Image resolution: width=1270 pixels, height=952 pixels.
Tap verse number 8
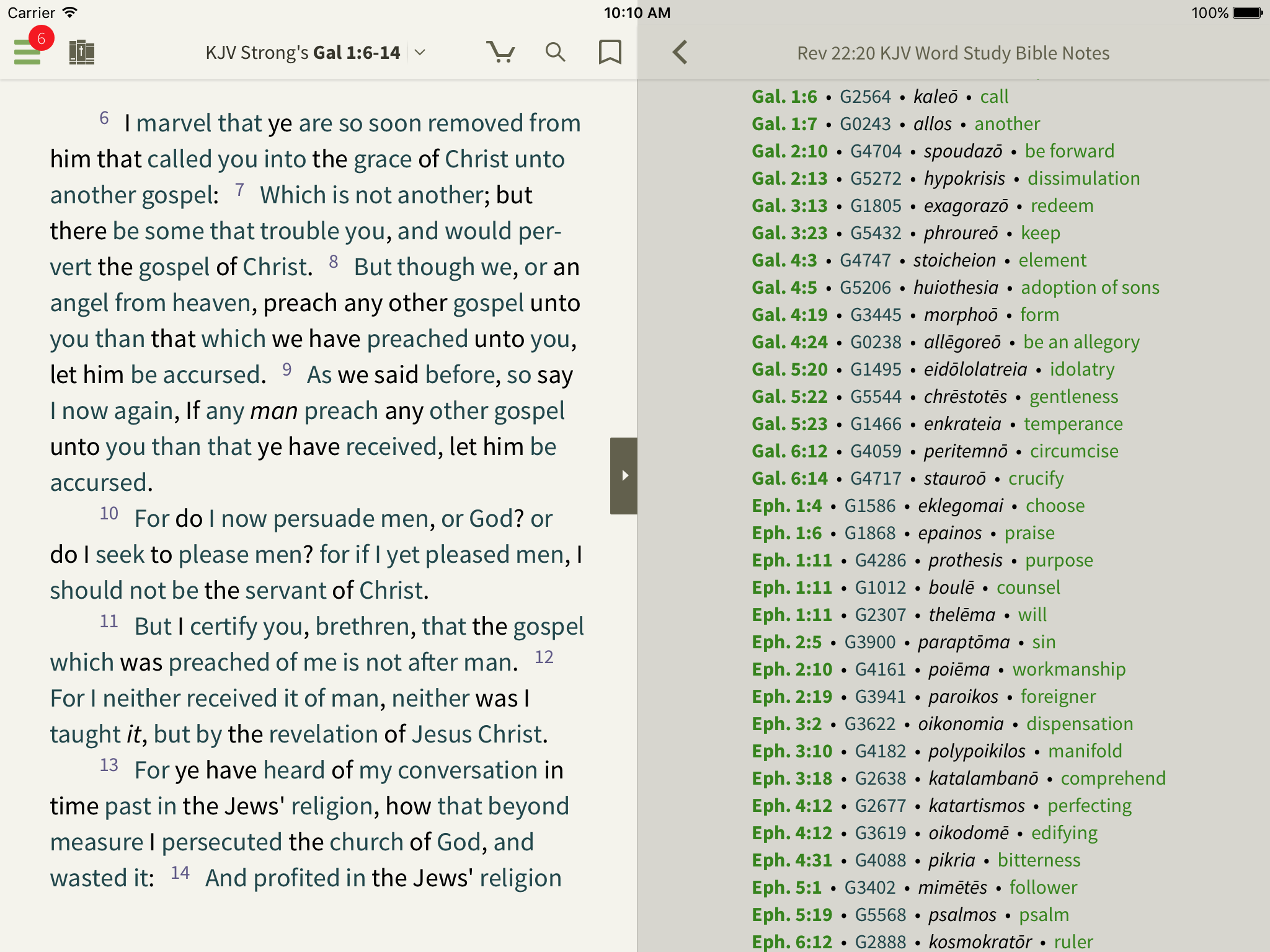(334, 262)
